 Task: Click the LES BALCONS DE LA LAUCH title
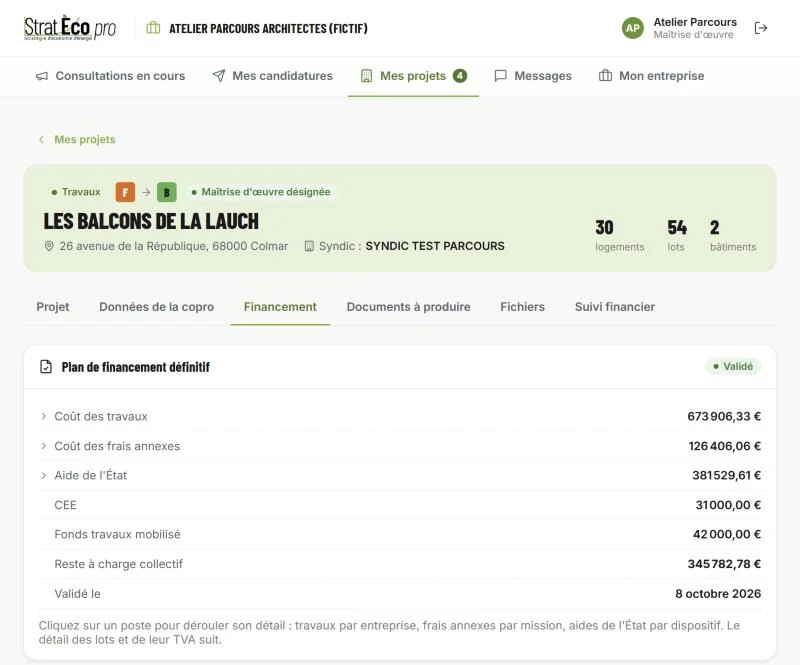coord(151,221)
